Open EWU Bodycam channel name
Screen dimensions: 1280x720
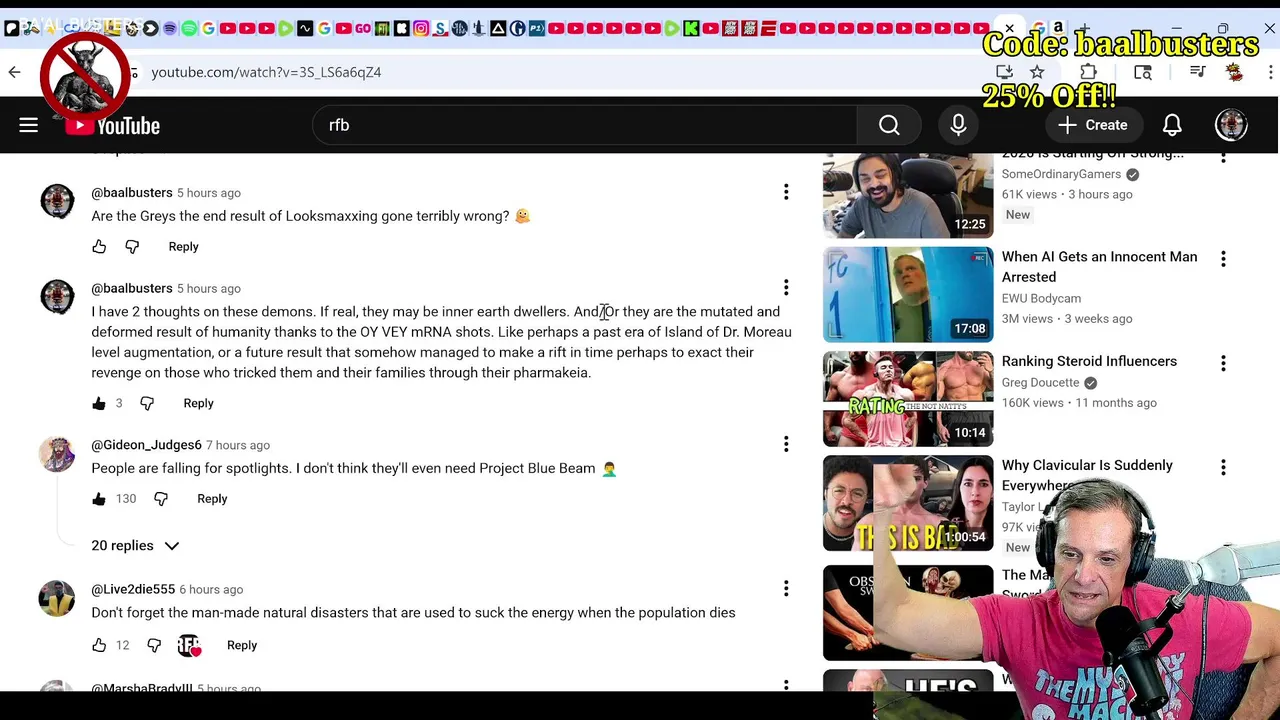tap(1041, 298)
